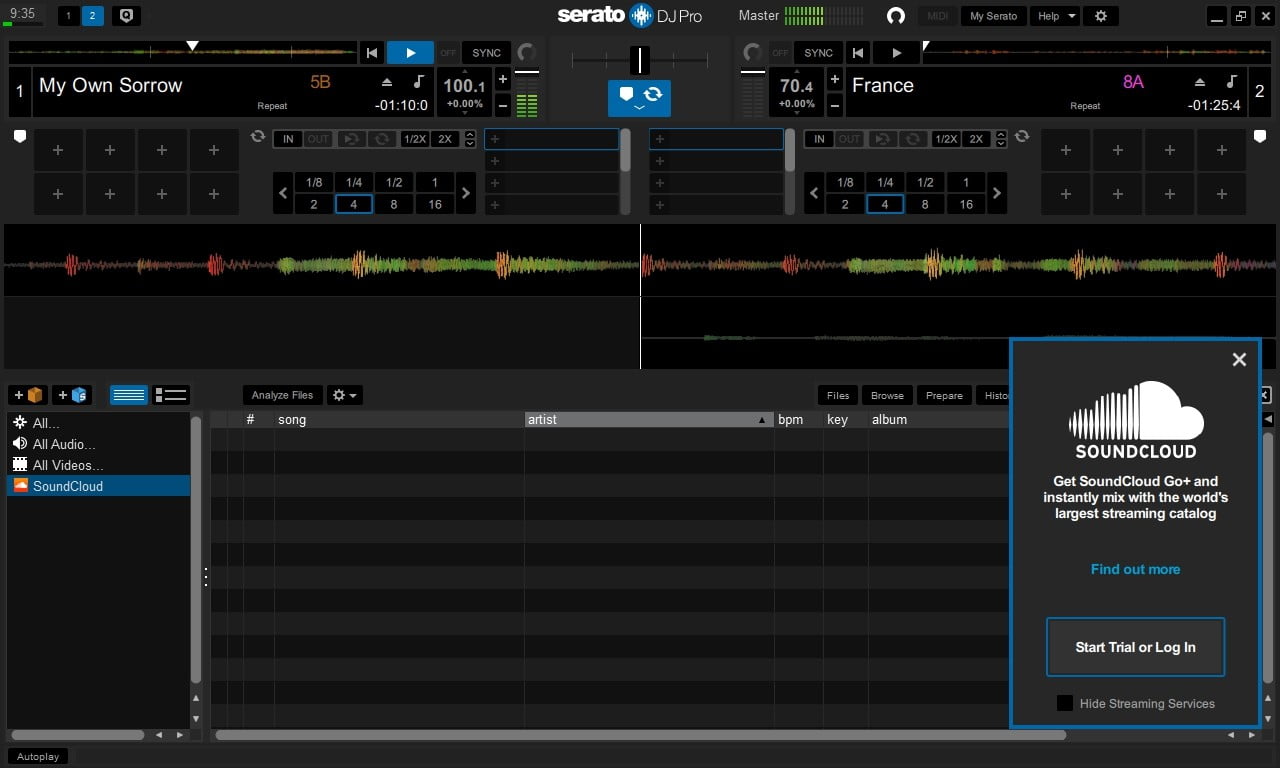The width and height of the screenshot is (1280, 768).
Task: Close the SoundCloud promo panel
Action: (x=1239, y=359)
